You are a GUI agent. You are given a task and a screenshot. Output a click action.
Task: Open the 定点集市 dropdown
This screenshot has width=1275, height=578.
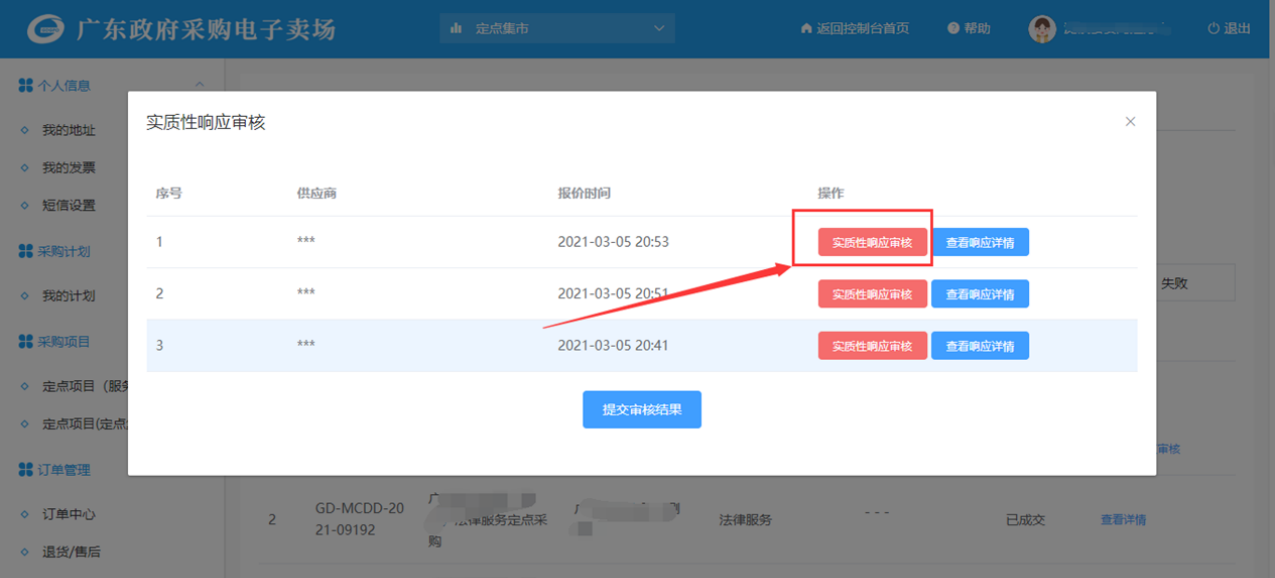click(x=557, y=29)
